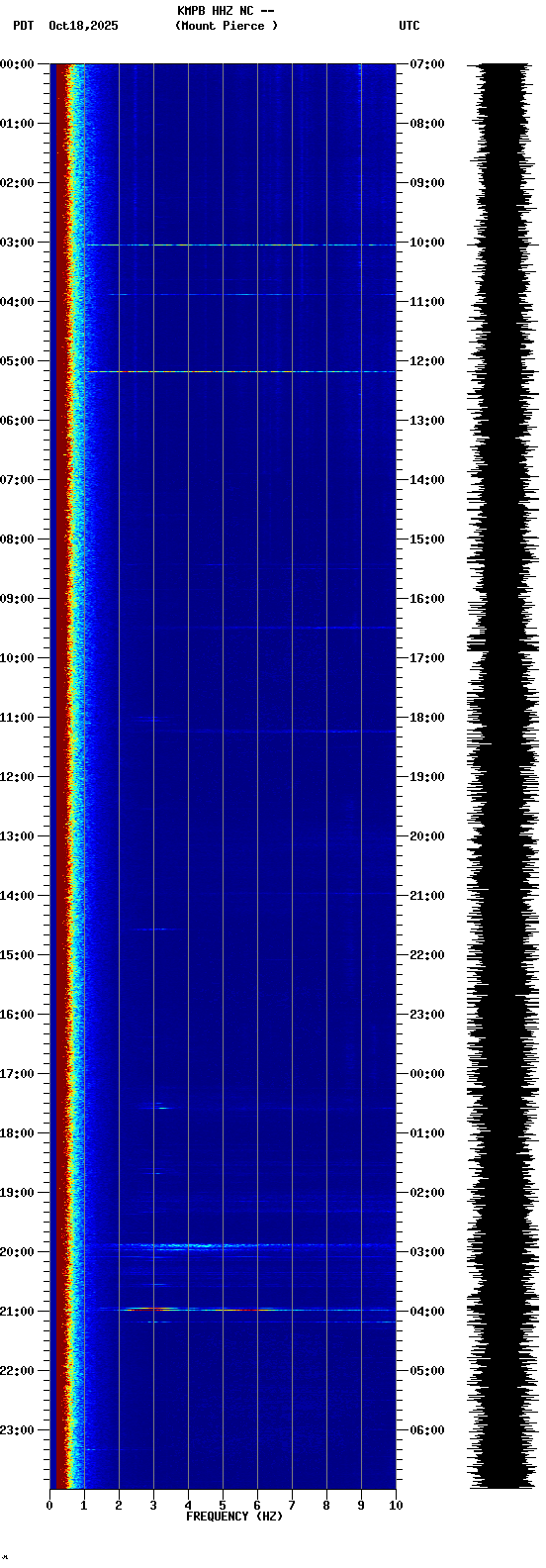Click the 10 Hz frequency tick label
This screenshot has width=546, height=1568.
[395, 1506]
